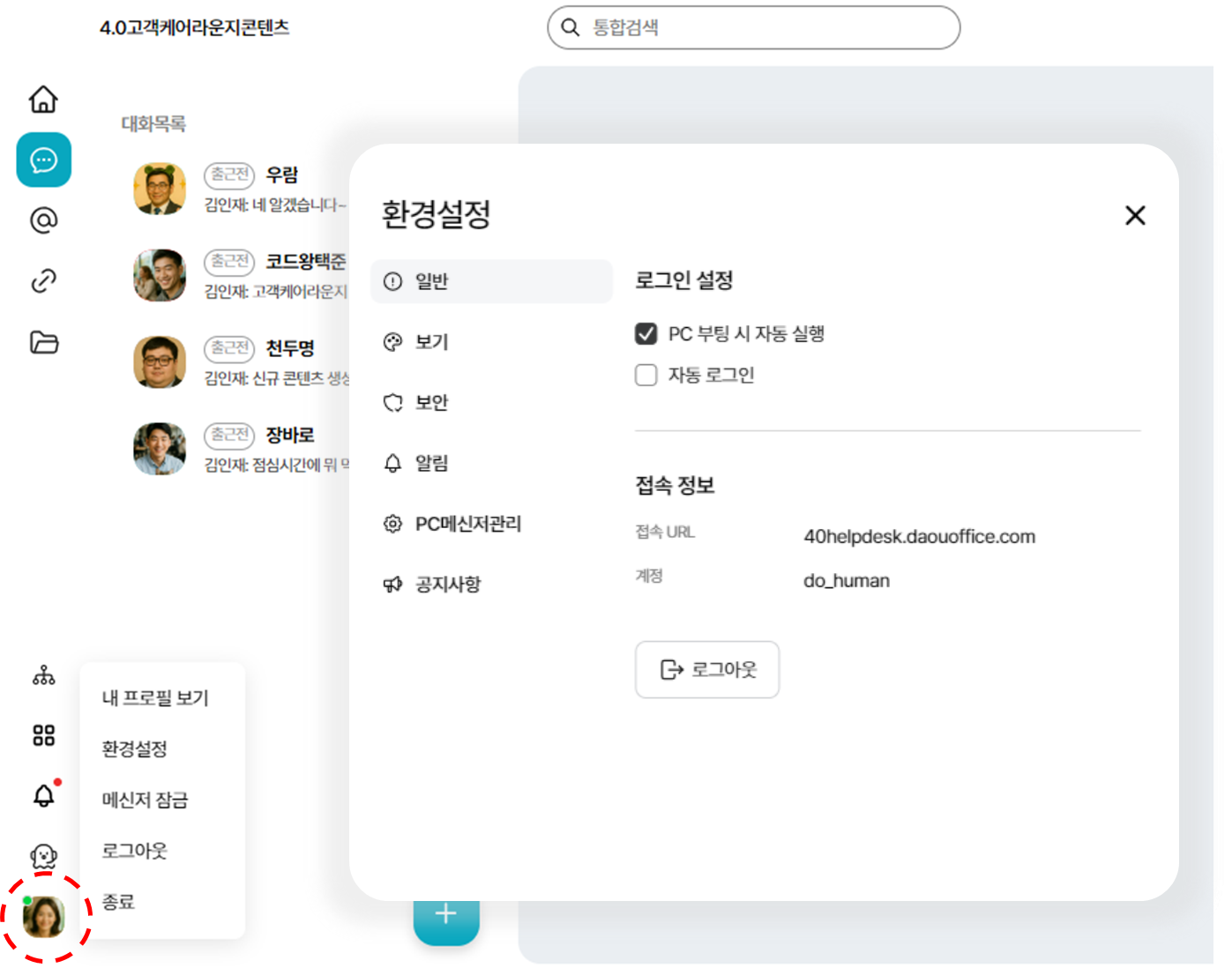Viewport: 1232px width, 968px height.
Task: Enable the 자동 로그인 checkbox
Action: click(646, 376)
